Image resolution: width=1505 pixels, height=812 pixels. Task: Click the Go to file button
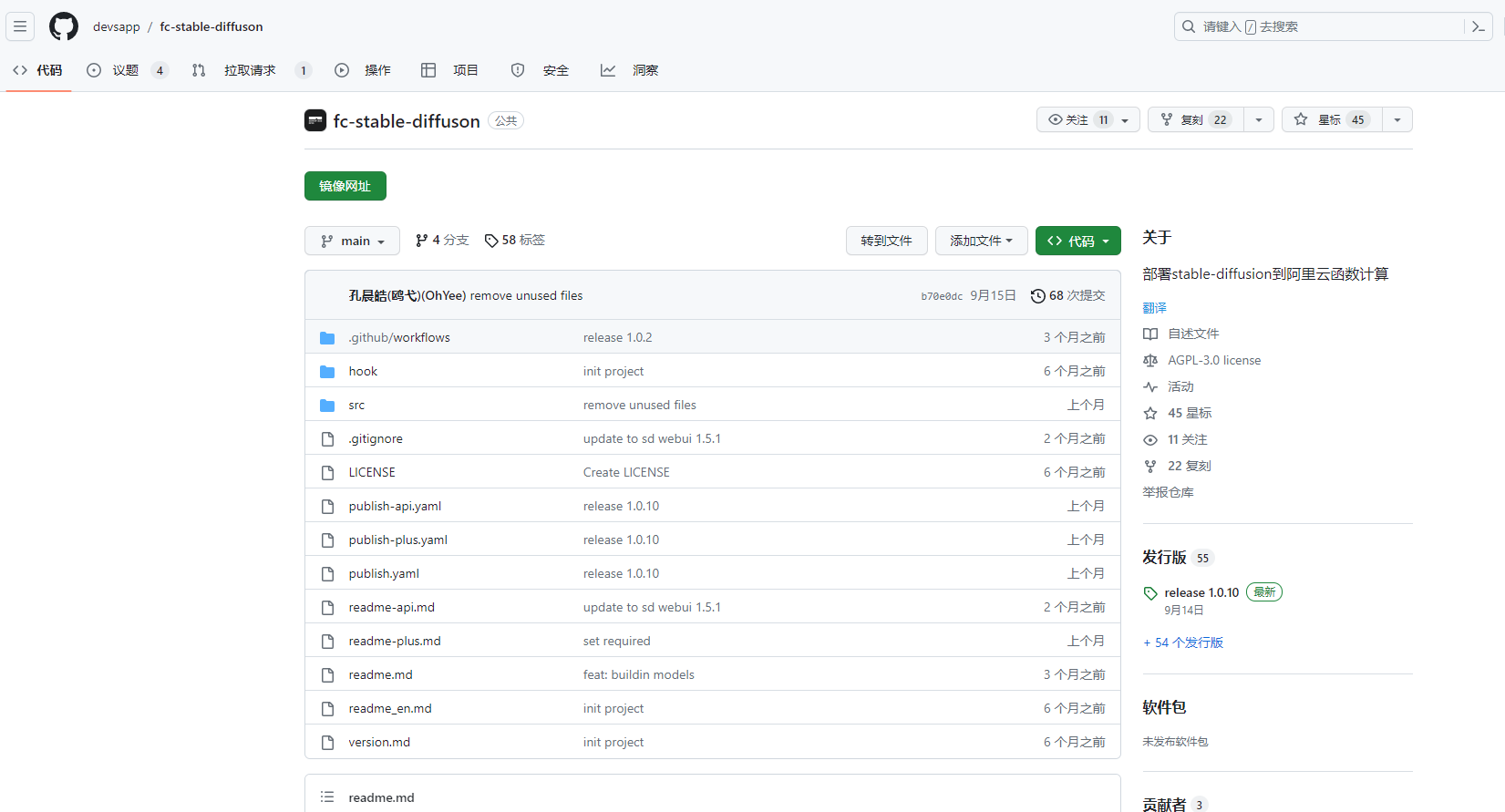pyautogui.click(x=887, y=241)
